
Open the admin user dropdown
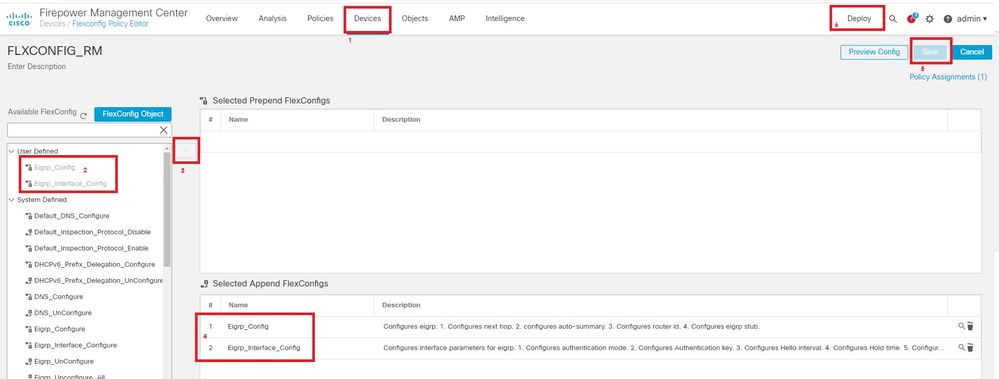(972, 19)
